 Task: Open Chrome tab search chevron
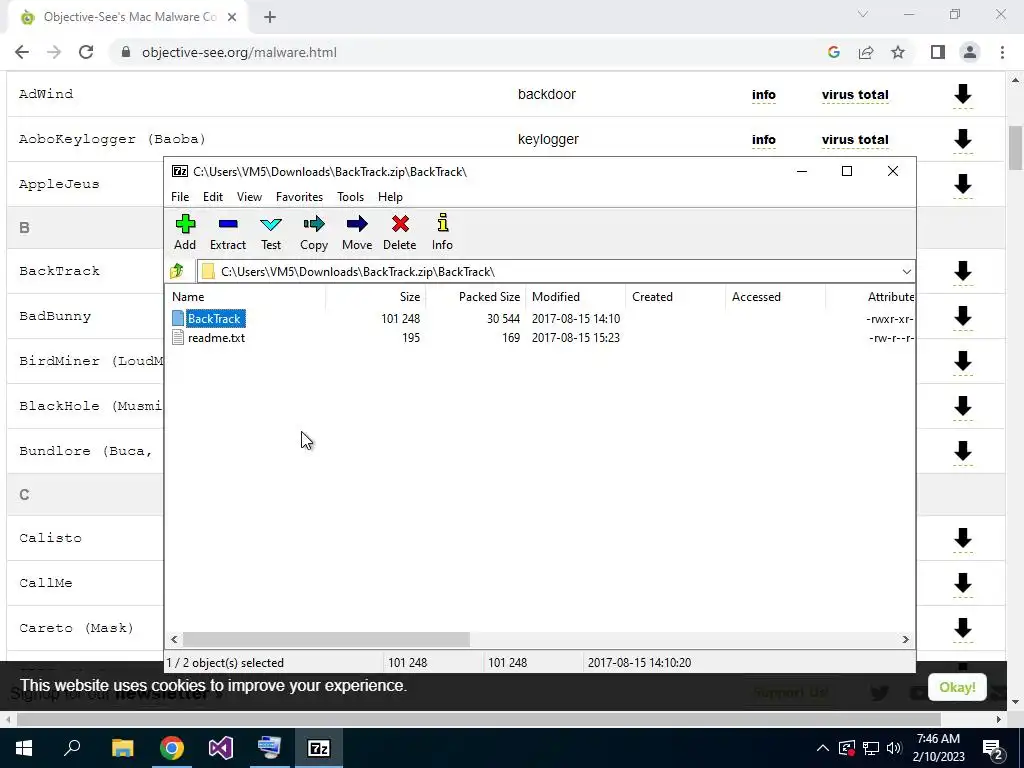863,14
